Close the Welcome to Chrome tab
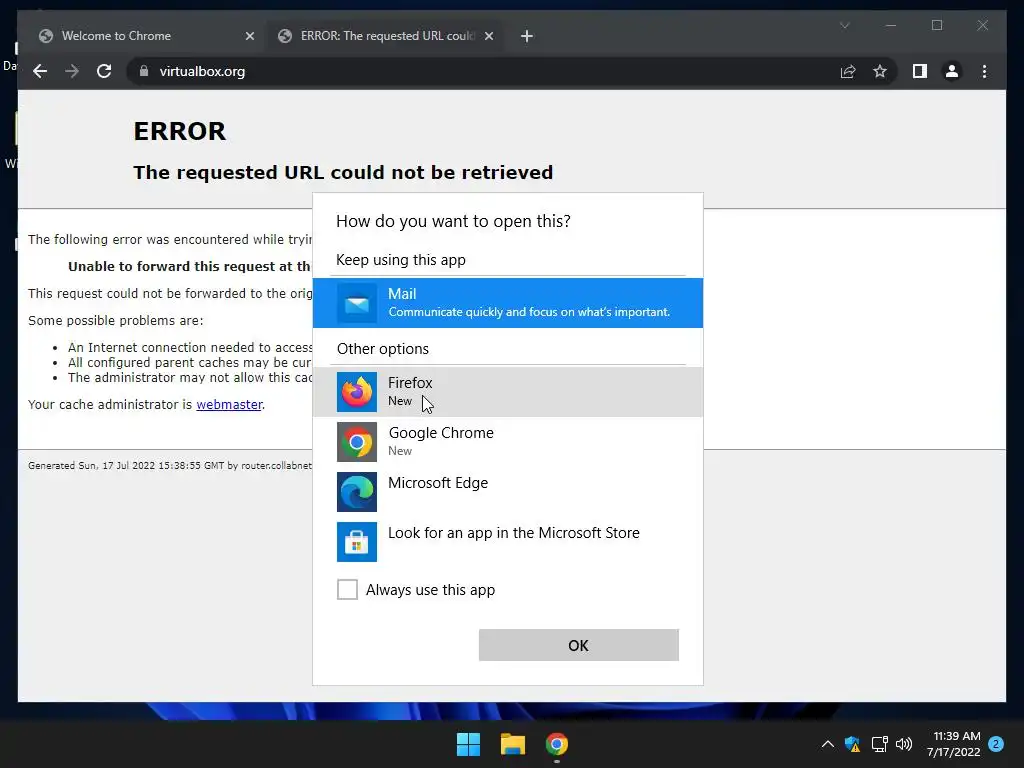This screenshot has height=768, width=1024. tap(249, 36)
